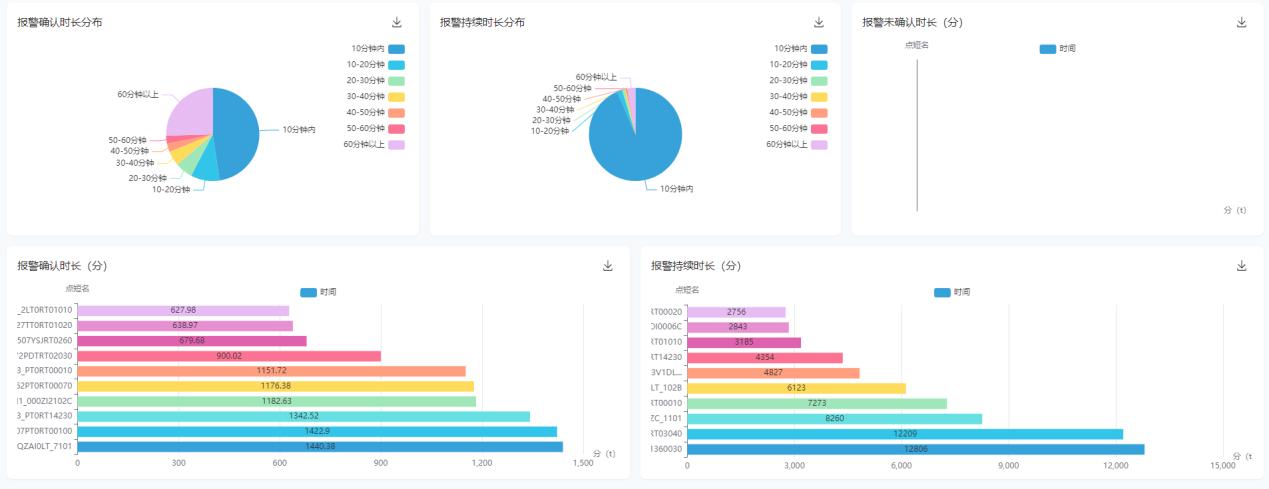Click yellow 30-40分钟 swatch in 报警确认时长分布 legend
Screen dimensions: 1269x489
(397, 97)
